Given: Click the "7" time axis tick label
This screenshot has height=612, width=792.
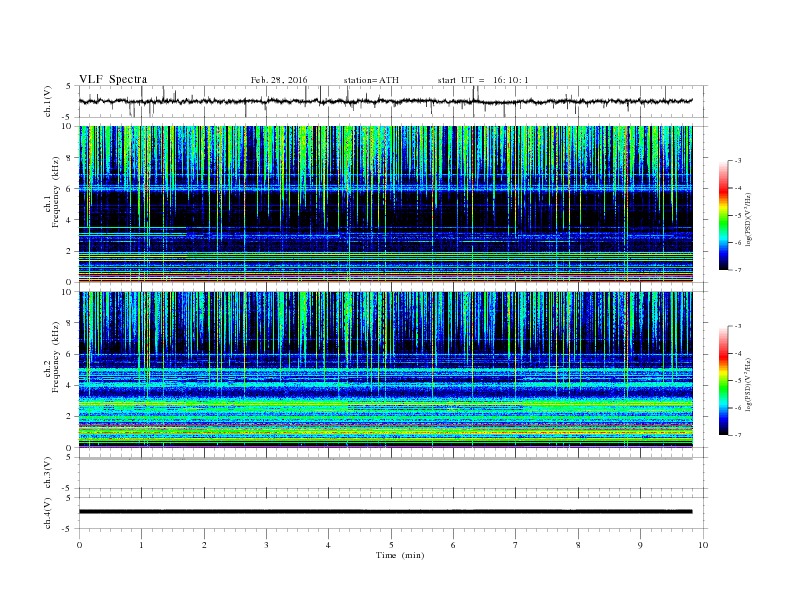Looking at the screenshot, I should (x=516, y=545).
